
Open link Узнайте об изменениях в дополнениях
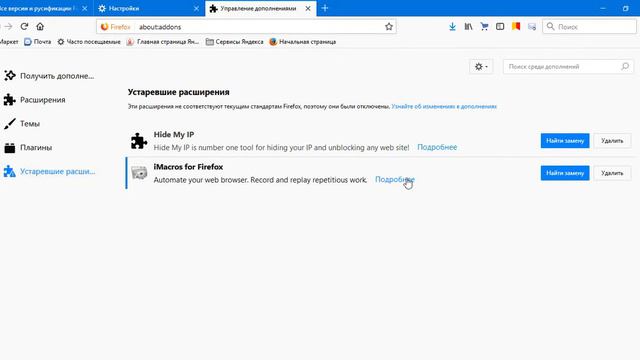[444, 107]
